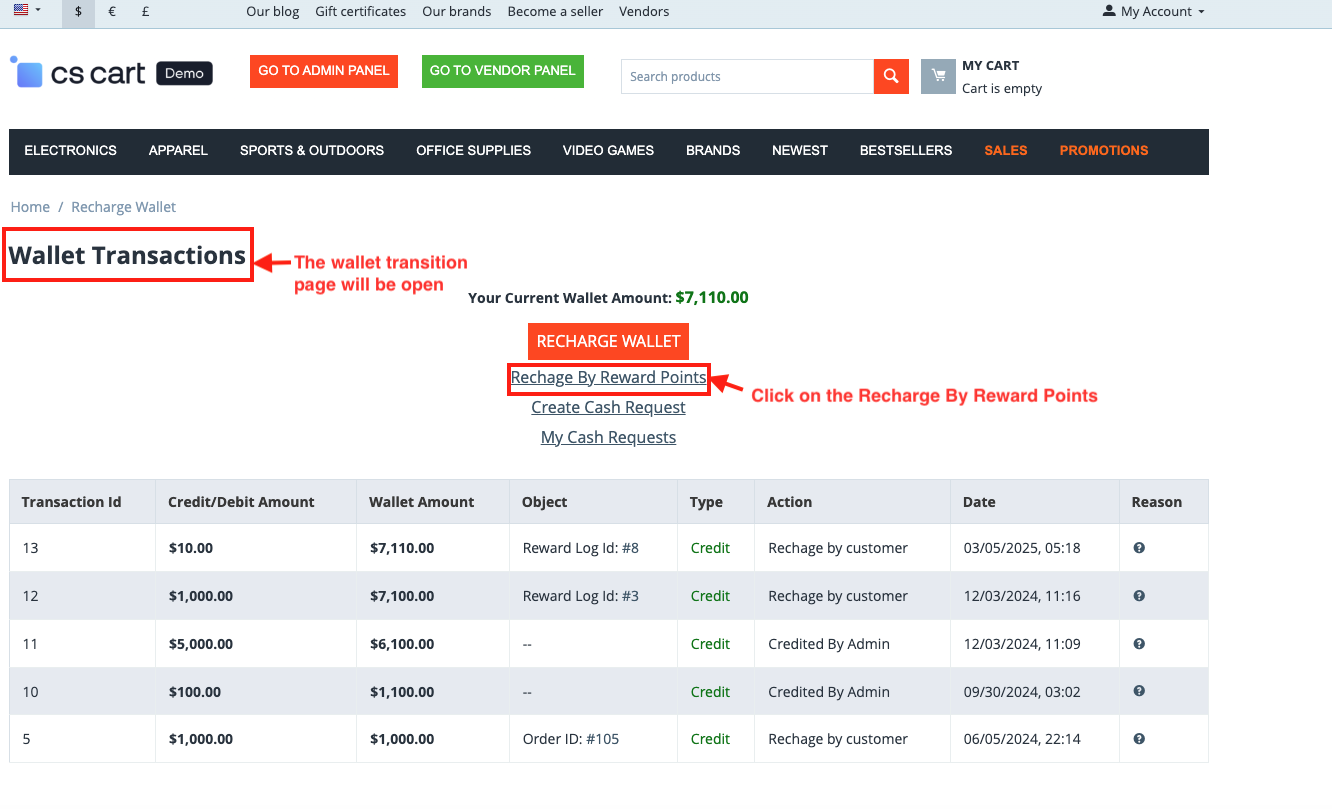Click reason help icon for transaction 13
The width and height of the screenshot is (1332, 809).
coord(1139,548)
